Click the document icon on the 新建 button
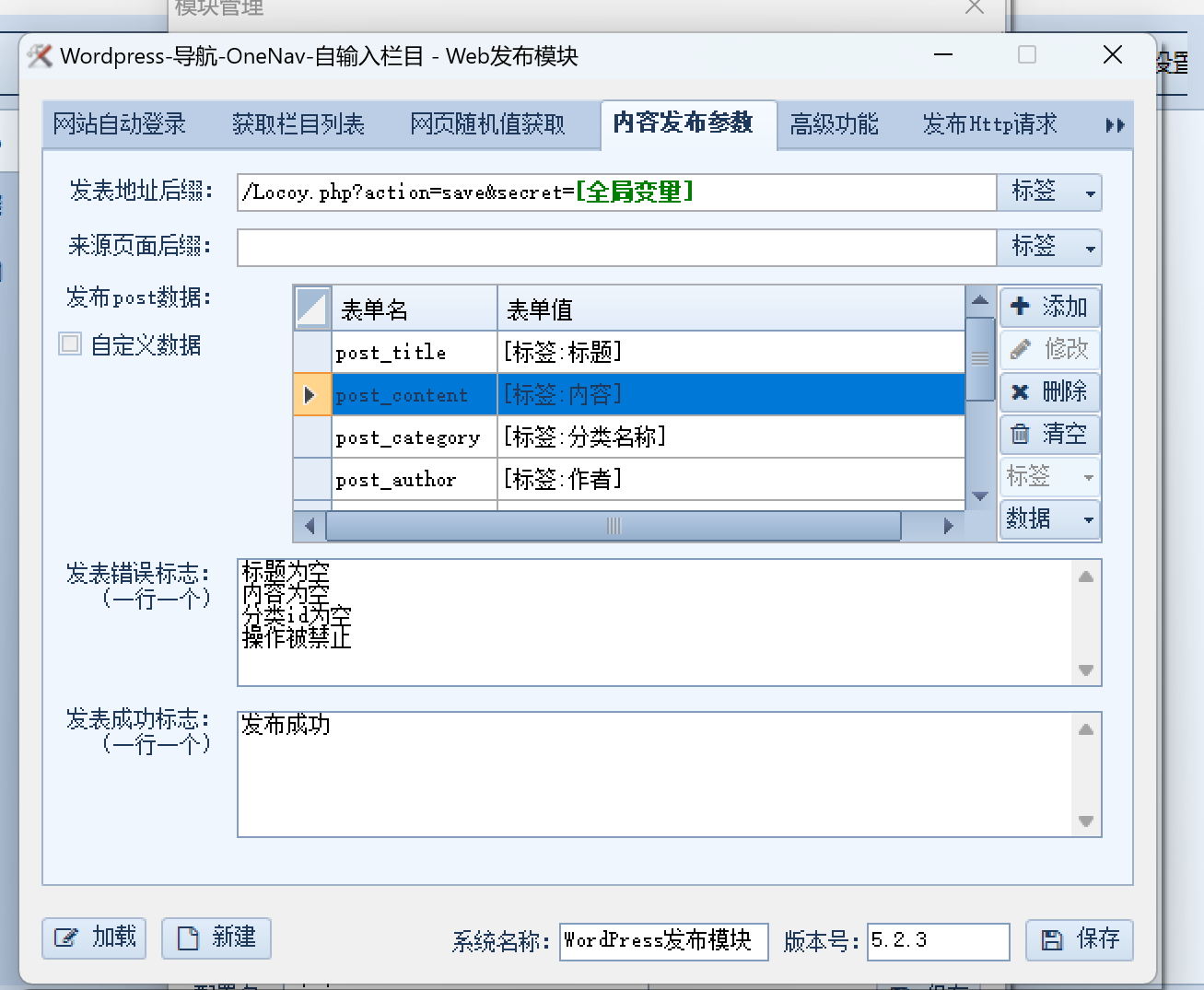This screenshot has height=990, width=1204. (x=188, y=938)
